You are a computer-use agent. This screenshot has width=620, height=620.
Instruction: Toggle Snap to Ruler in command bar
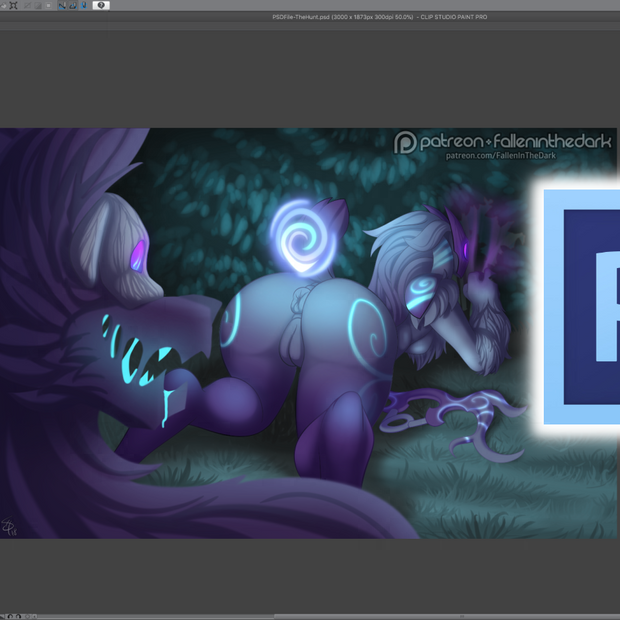click(62, 6)
